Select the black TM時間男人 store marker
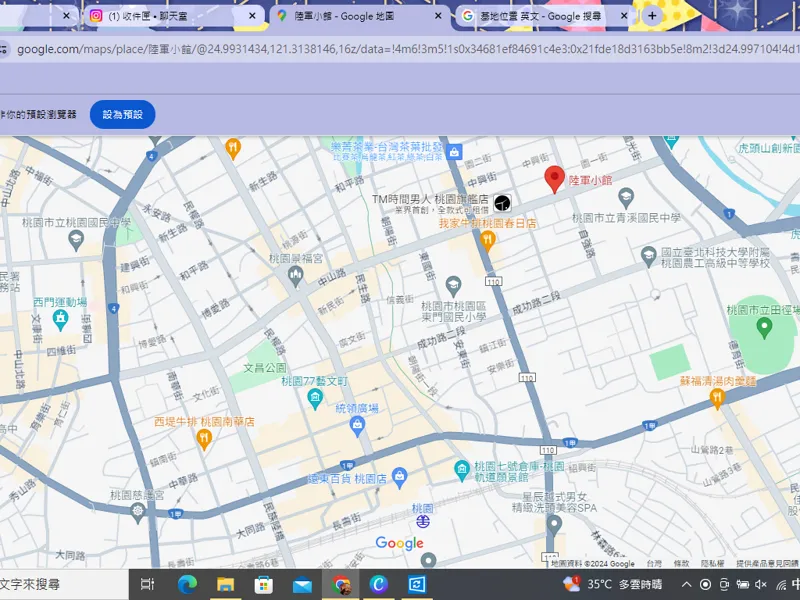800x600 pixels. (502, 203)
